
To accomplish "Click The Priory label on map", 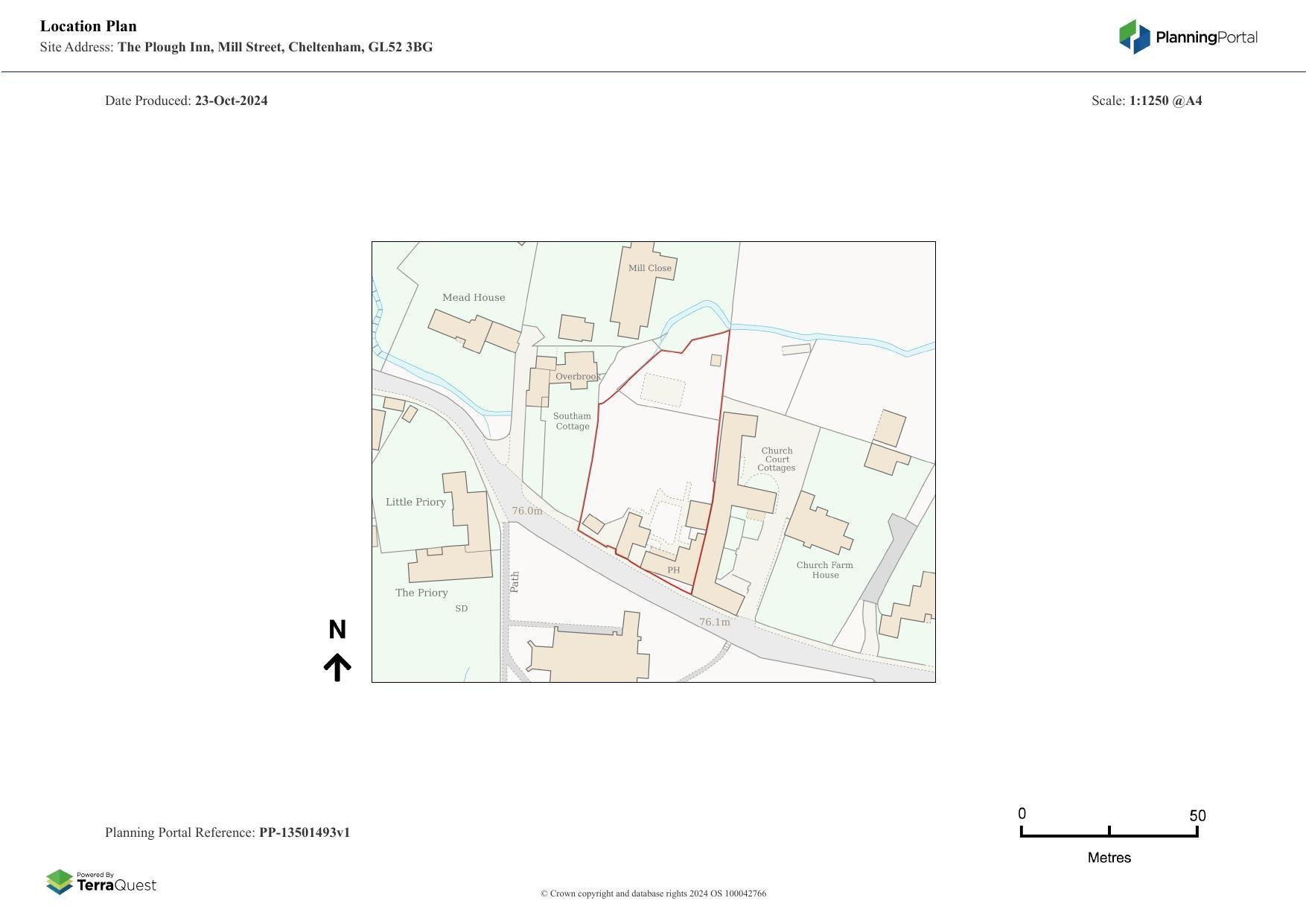I will 421,593.
